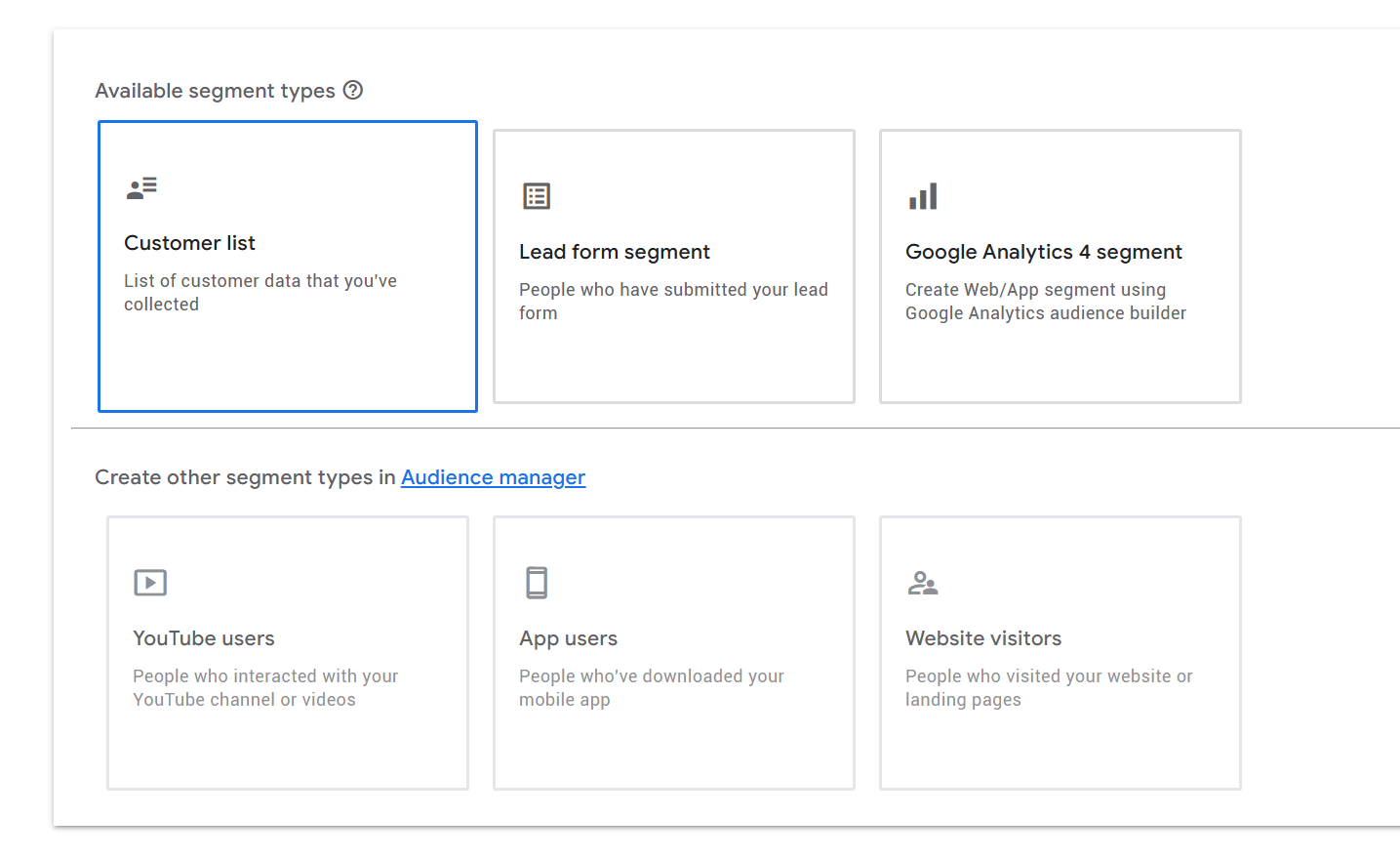The image size is (1400, 858).
Task: Click the help icon beside Available segment types
Action: click(x=353, y=90)
